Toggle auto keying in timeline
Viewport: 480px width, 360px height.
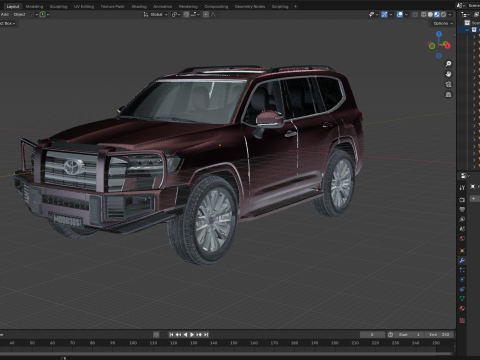click(x=156, y=334)
